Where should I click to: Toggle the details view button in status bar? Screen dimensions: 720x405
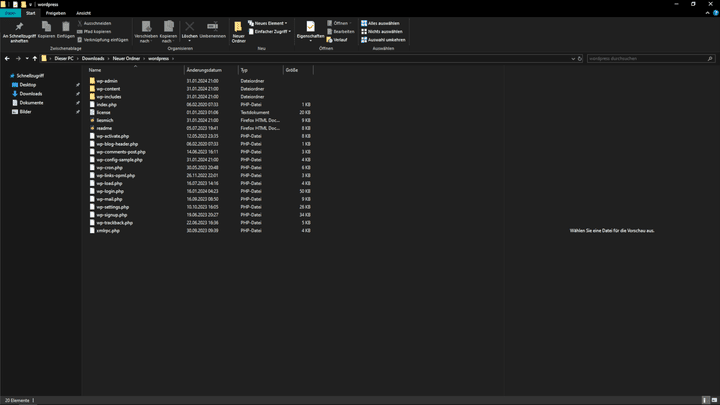tap(706, 400)
